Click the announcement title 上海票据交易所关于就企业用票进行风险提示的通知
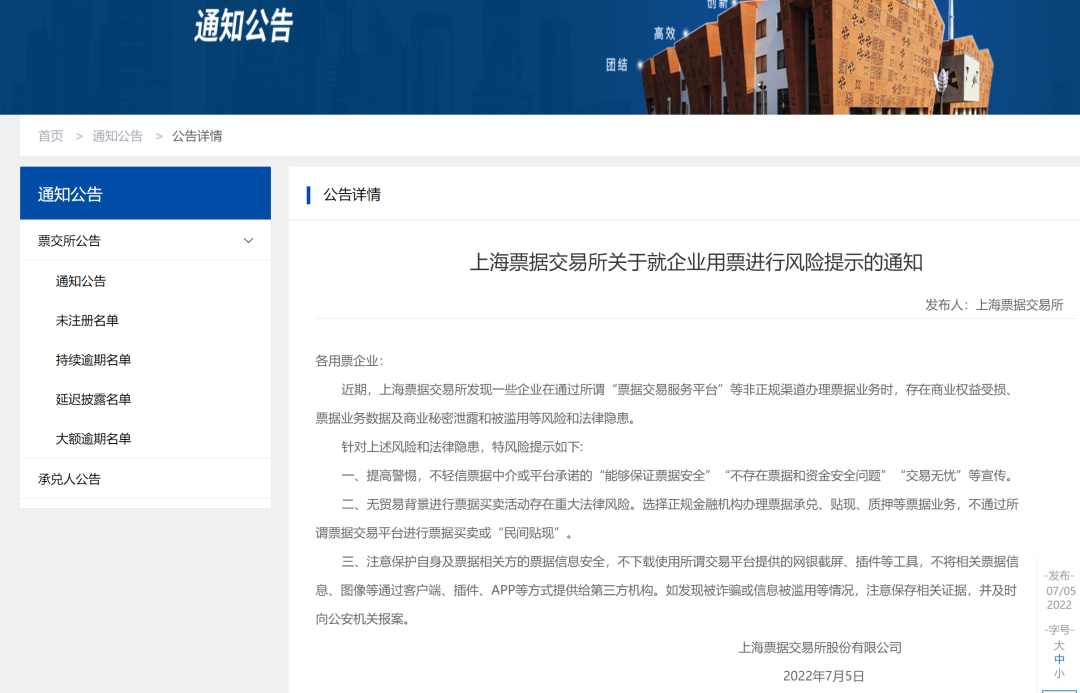Screen dimensions: 1080x693 tap(696, 262)
